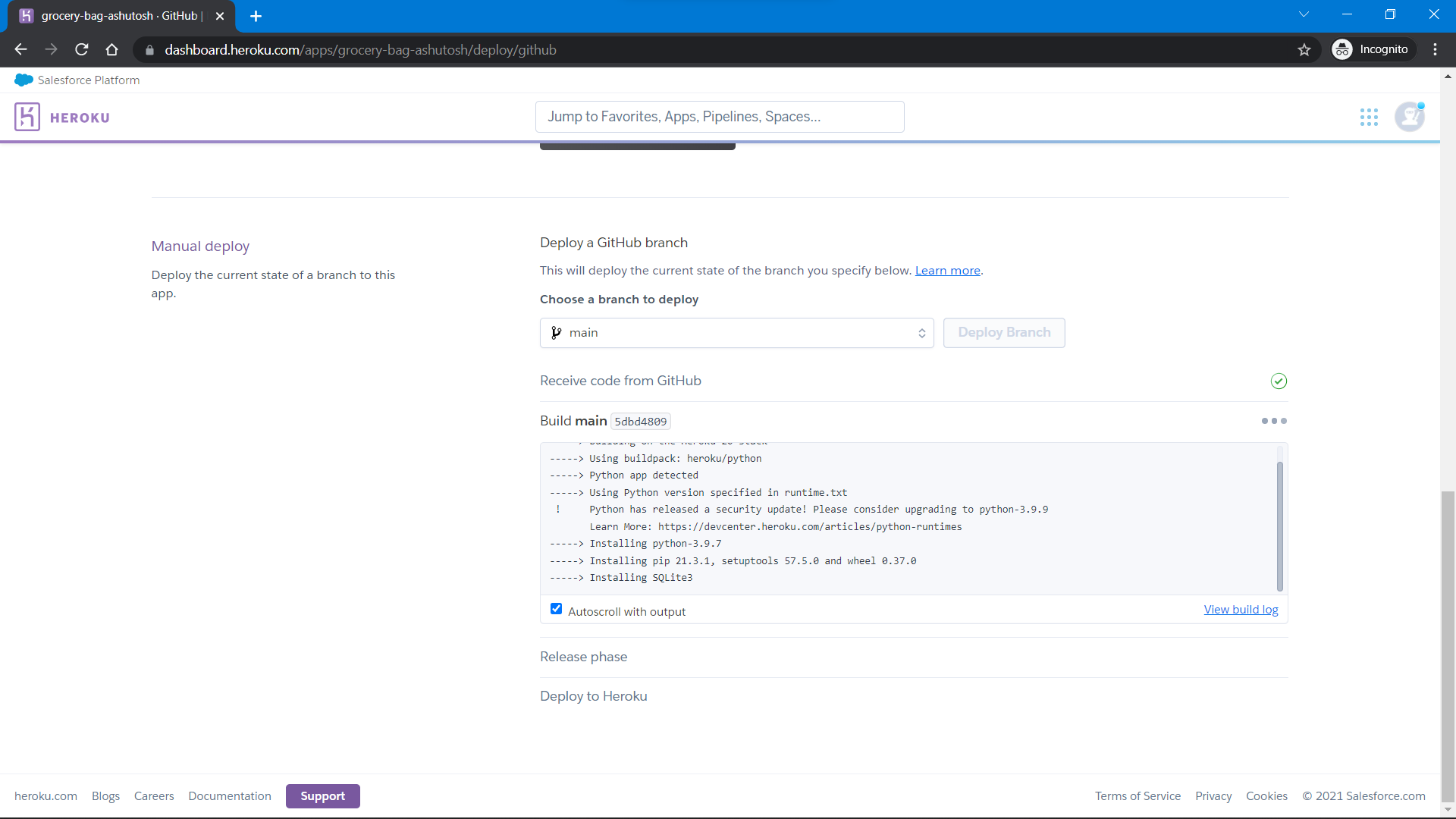This screenshot has height=819, width=1456.
Task: Click the build log scrollbar
Action: [x=1279, y=526]
